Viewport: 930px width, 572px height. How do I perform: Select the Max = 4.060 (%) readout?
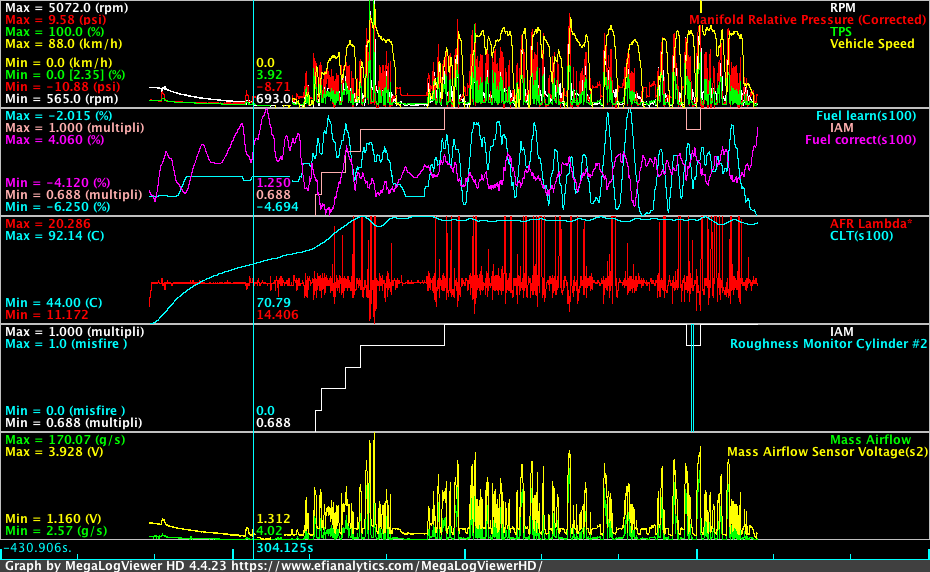point(55,139)
